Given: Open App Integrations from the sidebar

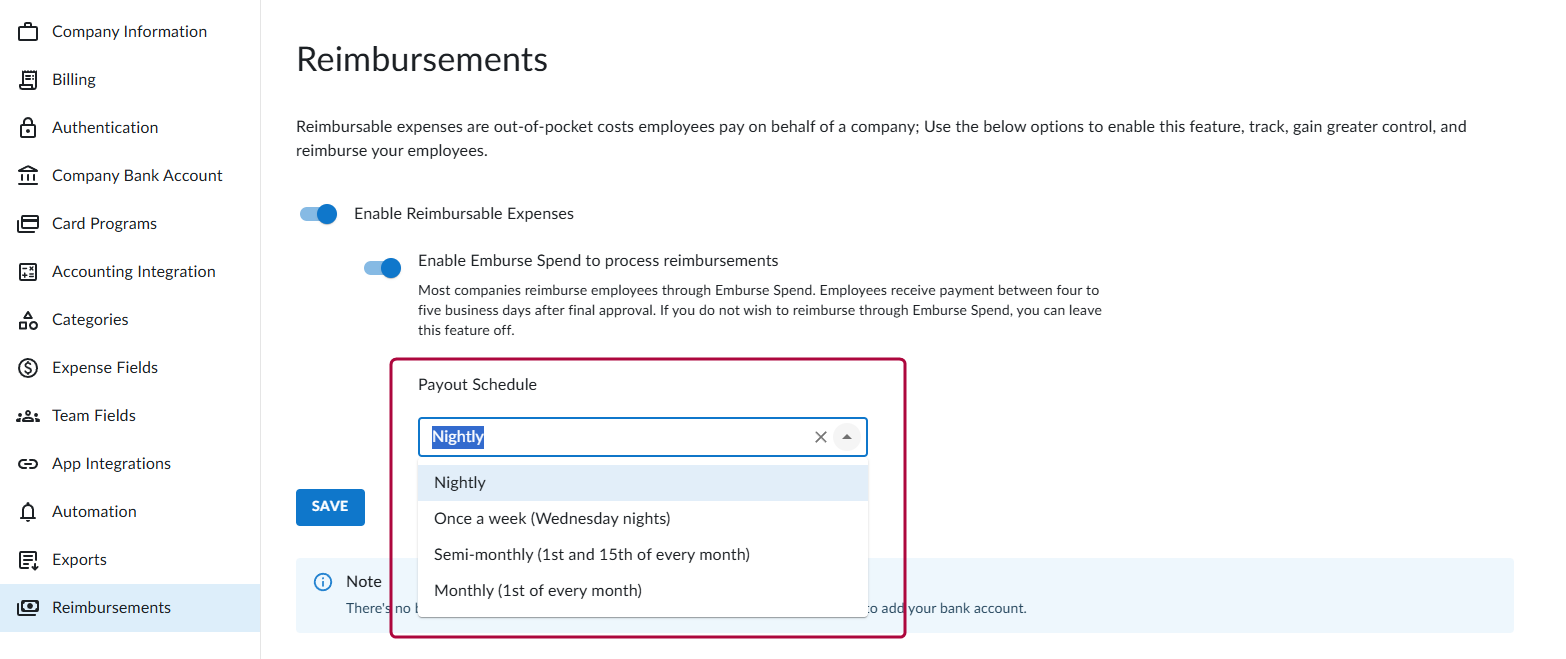Looking at the screenshot, I should pyautogui.click(x=111, y=464).
